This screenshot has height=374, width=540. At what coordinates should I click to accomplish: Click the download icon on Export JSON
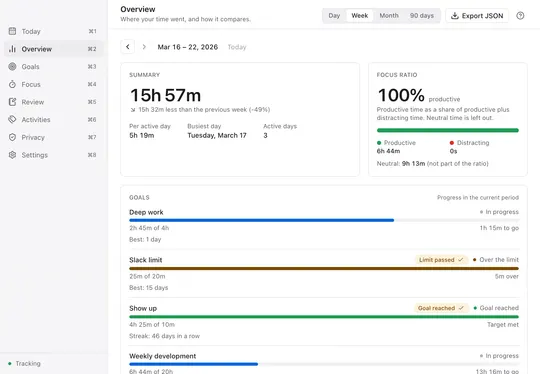click(x=455, y=15)
